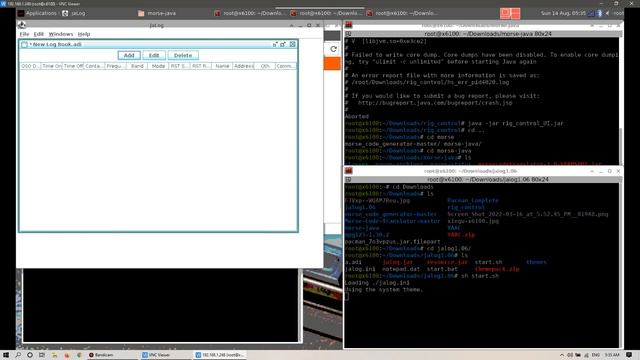This screenshot has width=640, height=360.
Task: Click the Time On column header
Action: pyautogui.click(x=51, y=66)
